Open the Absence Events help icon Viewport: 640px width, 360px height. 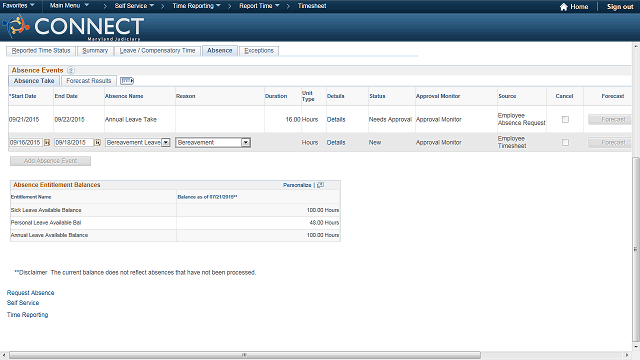tap(71, 70)
